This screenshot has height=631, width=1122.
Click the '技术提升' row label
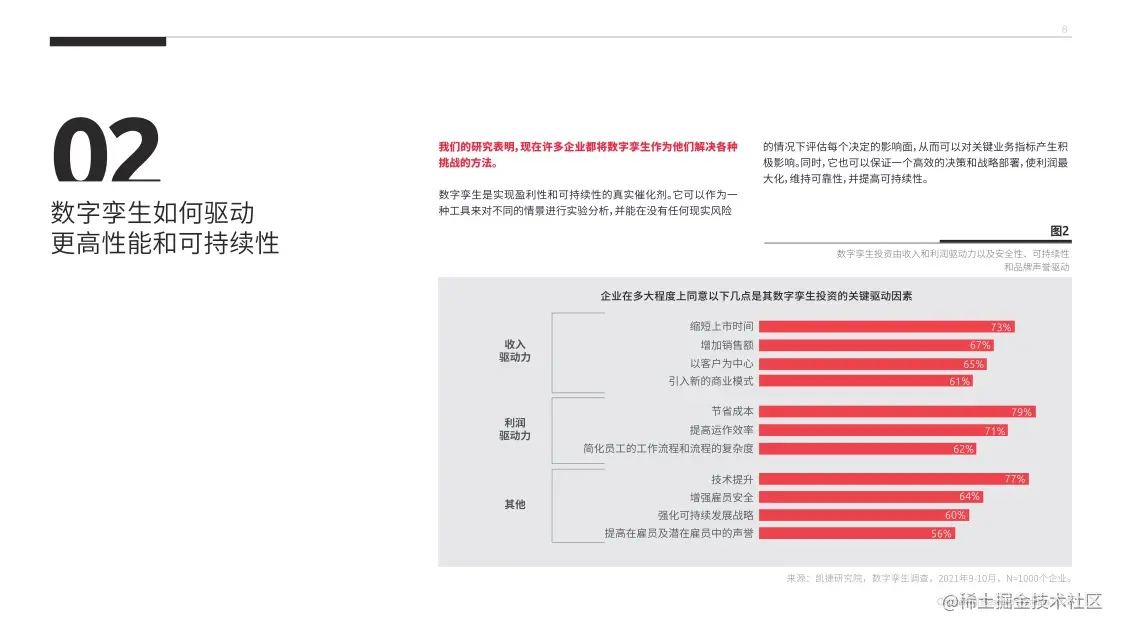tap(732, 479)
